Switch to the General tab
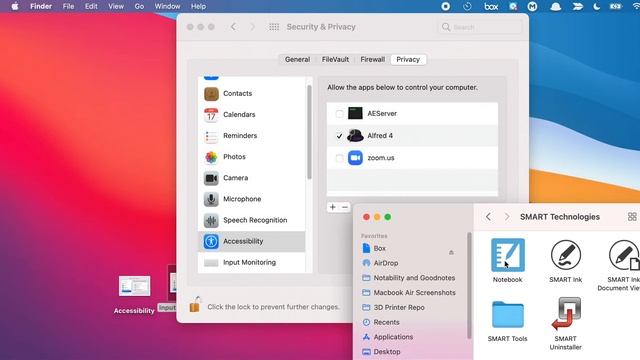 coord(298,60)
